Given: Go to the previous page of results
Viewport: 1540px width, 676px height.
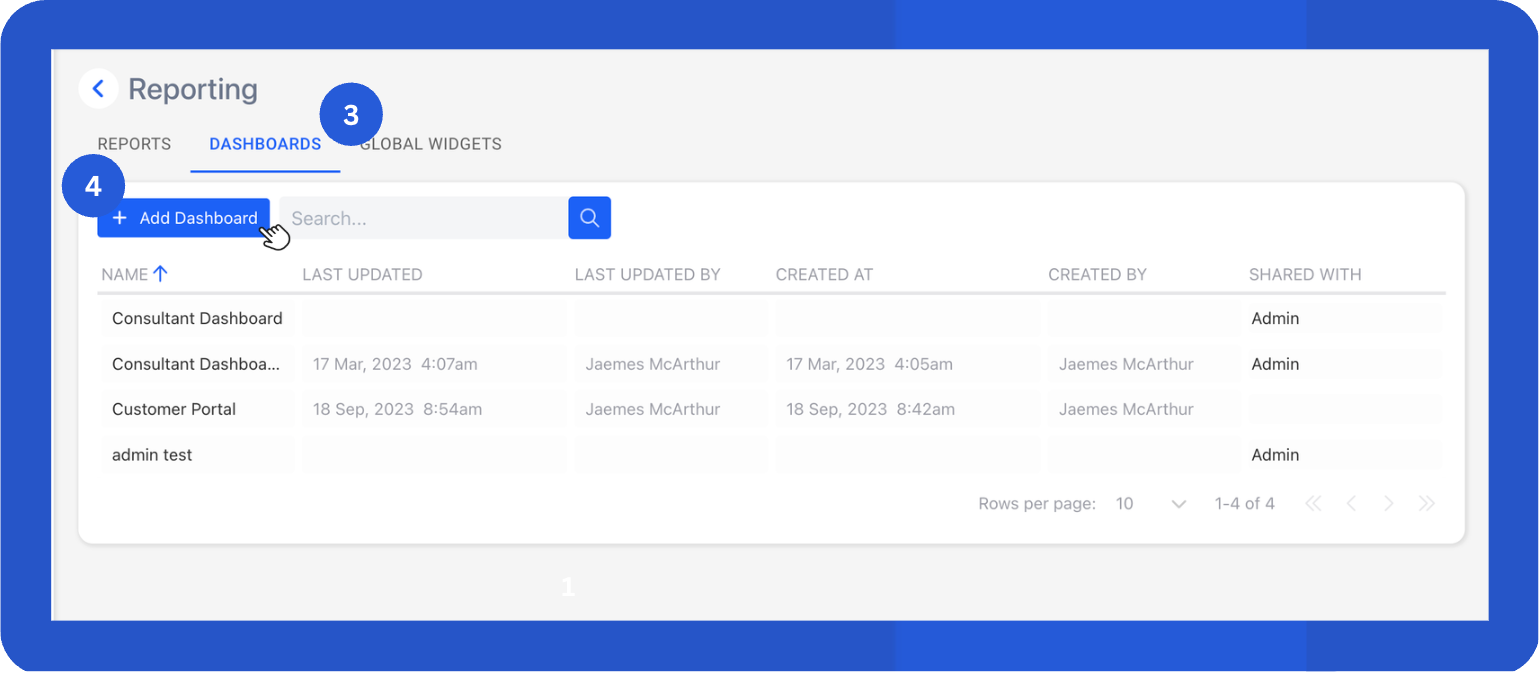Looking at the screenshot, I should point(1351,504).
